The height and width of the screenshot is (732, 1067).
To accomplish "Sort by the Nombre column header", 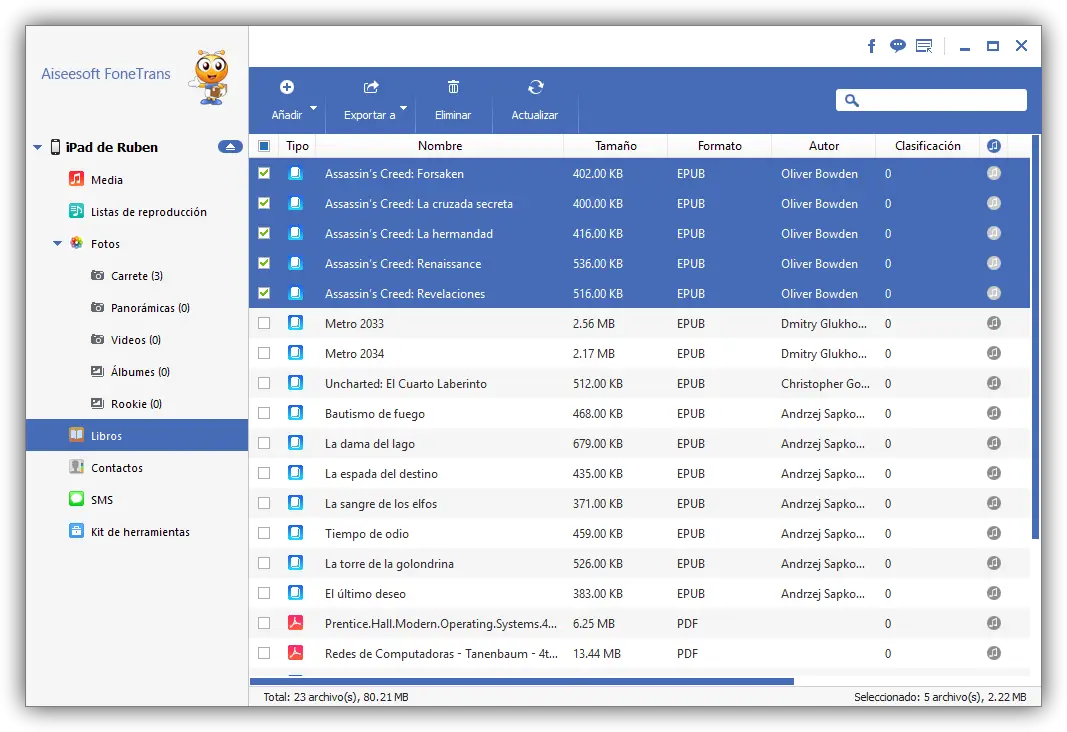I will [x=440, y=146].
